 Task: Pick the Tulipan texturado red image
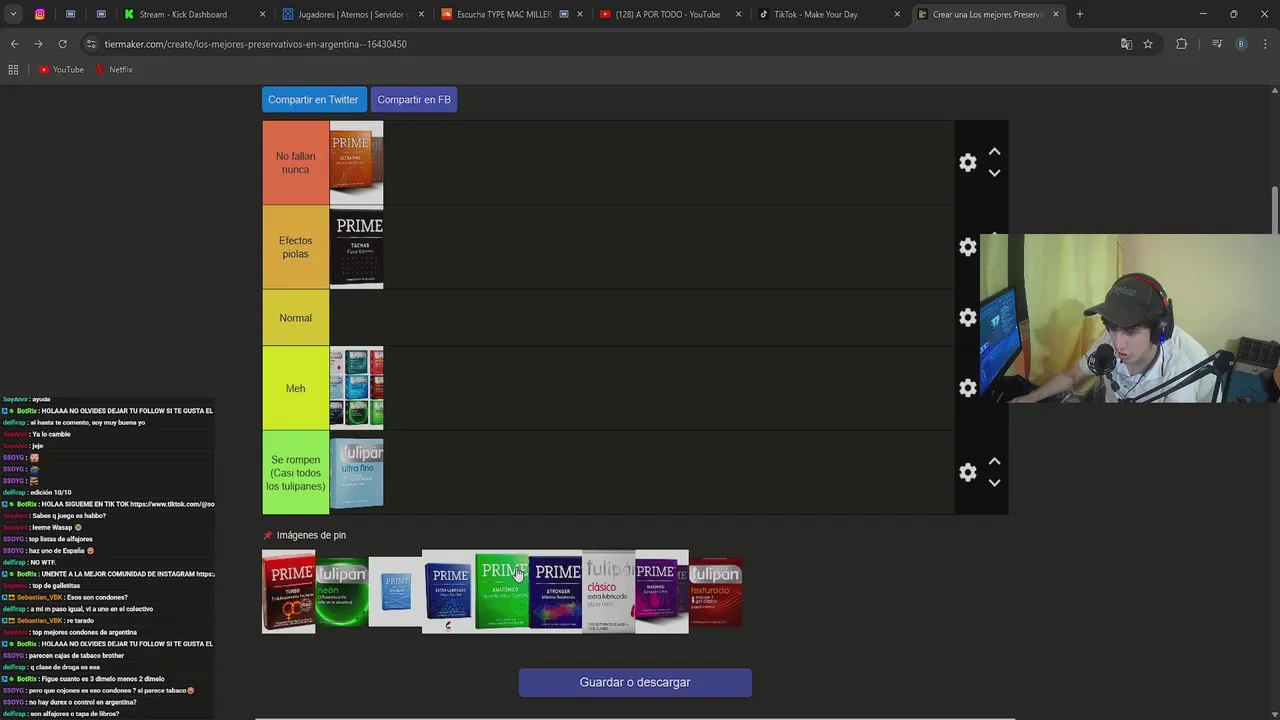click(x=715, y=591)
